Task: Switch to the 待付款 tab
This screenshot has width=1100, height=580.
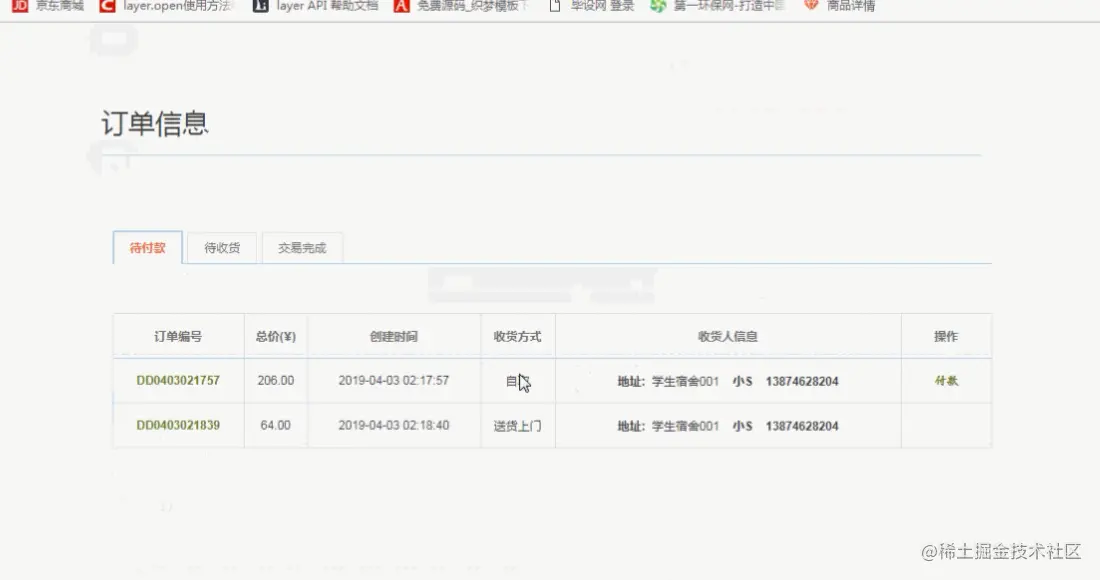Action: [x=147, y=248]
